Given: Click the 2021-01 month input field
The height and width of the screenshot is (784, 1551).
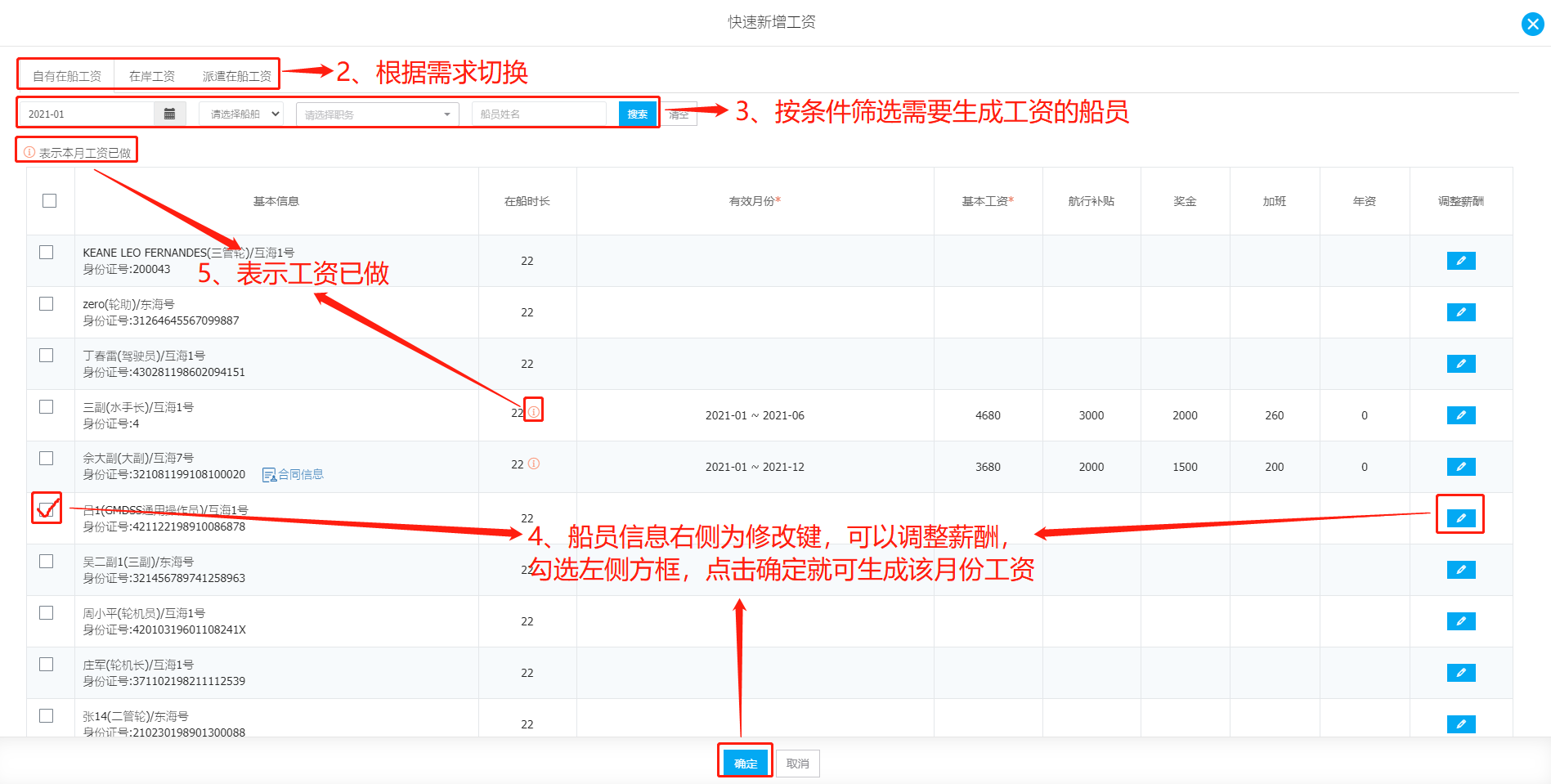Looking at the screenshot, I should [88, 114].
